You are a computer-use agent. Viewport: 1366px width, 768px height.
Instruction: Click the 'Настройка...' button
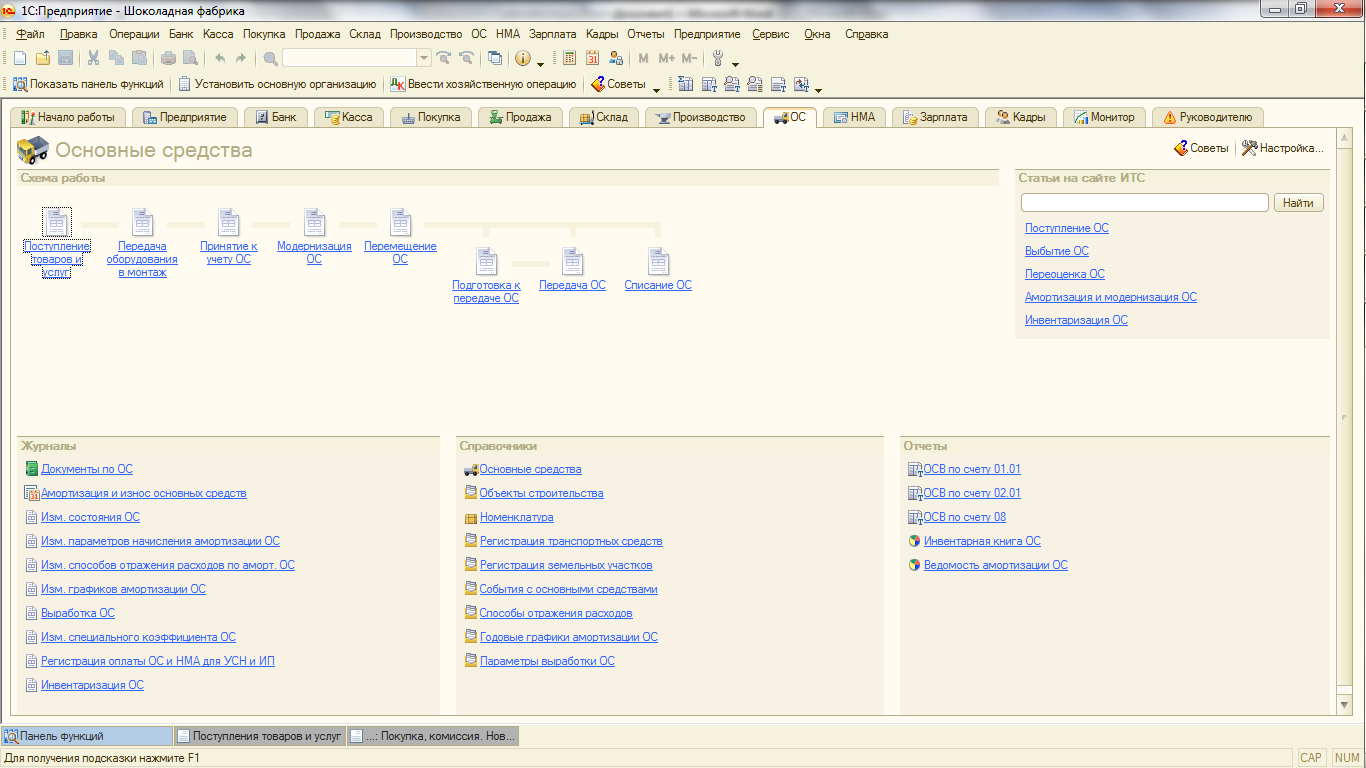(1283, 148)
